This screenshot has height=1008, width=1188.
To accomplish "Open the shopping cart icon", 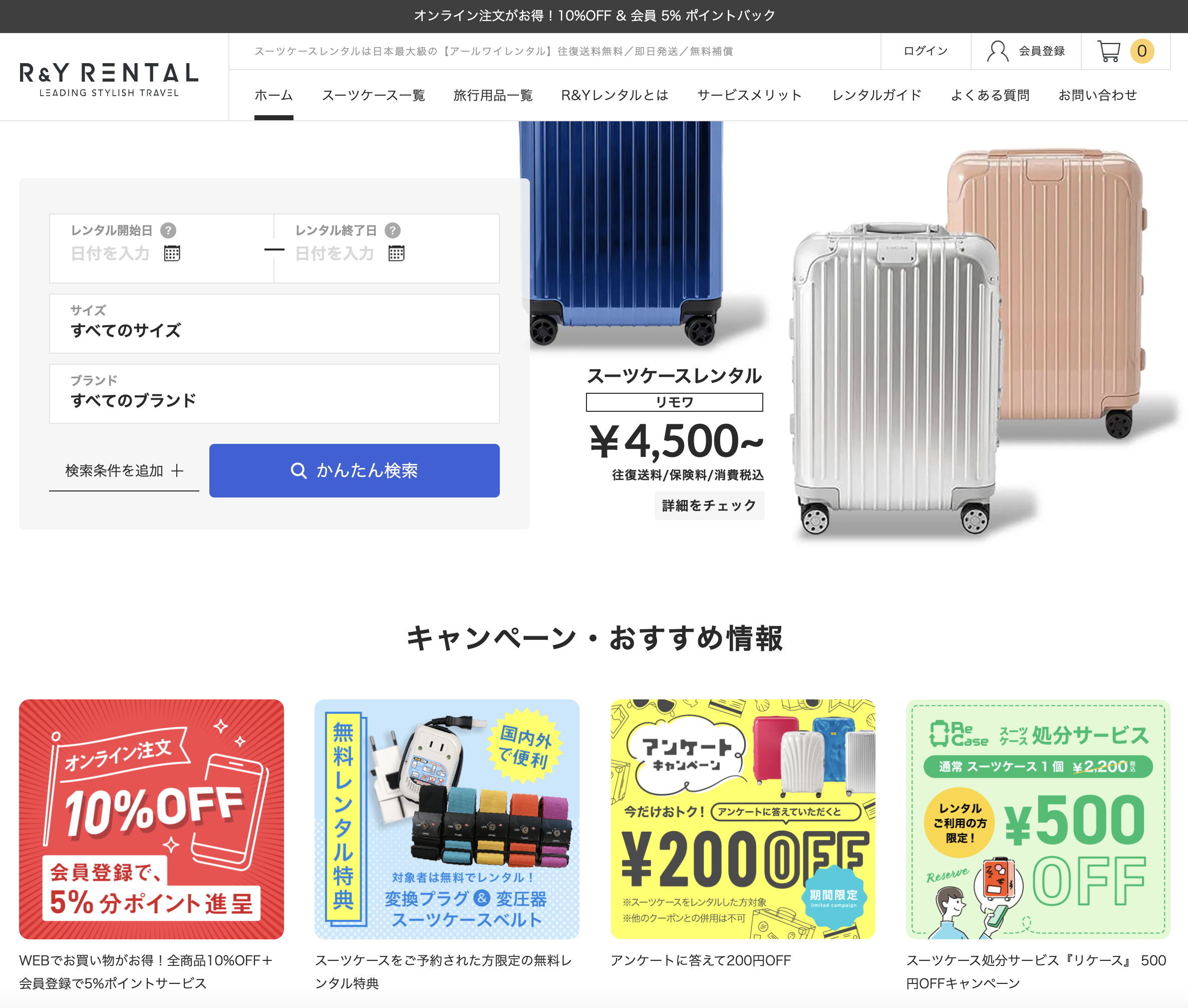I will [1108, 52].
